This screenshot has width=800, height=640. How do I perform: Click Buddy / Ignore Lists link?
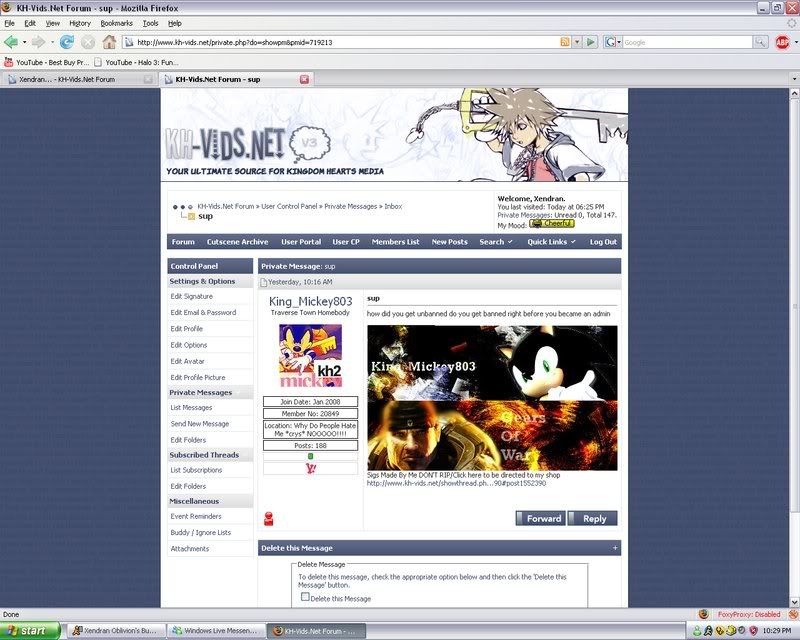[201, 532]
